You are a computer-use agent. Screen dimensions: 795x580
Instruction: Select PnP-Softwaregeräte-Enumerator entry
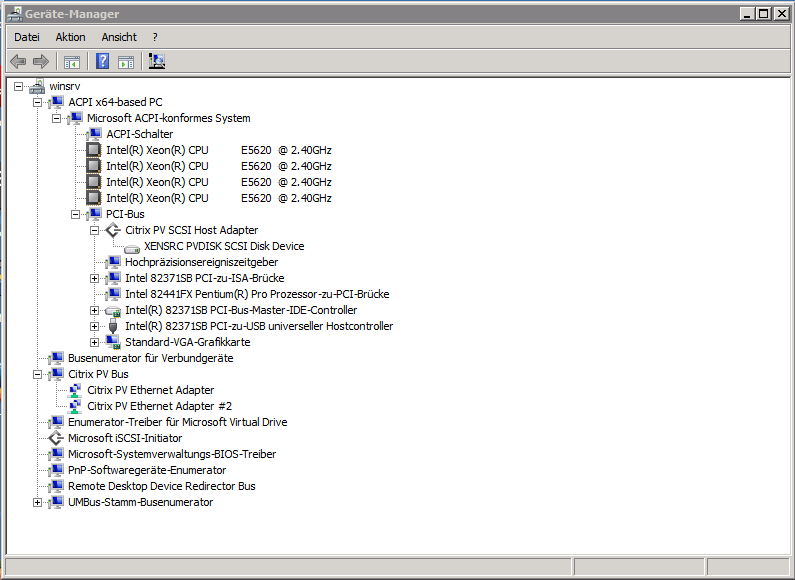point(147,470)
